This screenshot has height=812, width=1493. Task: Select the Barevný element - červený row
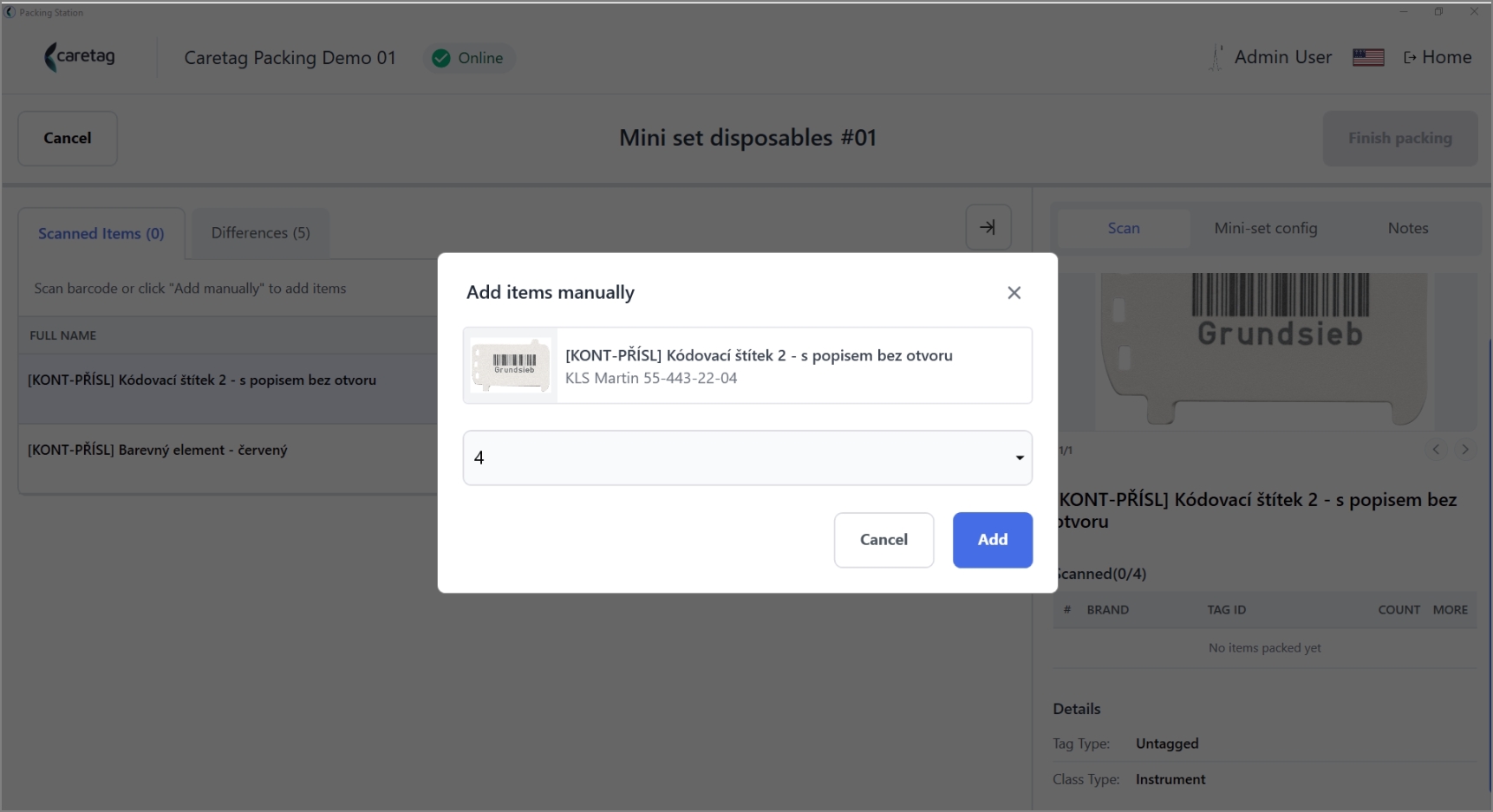pos(229,451)
